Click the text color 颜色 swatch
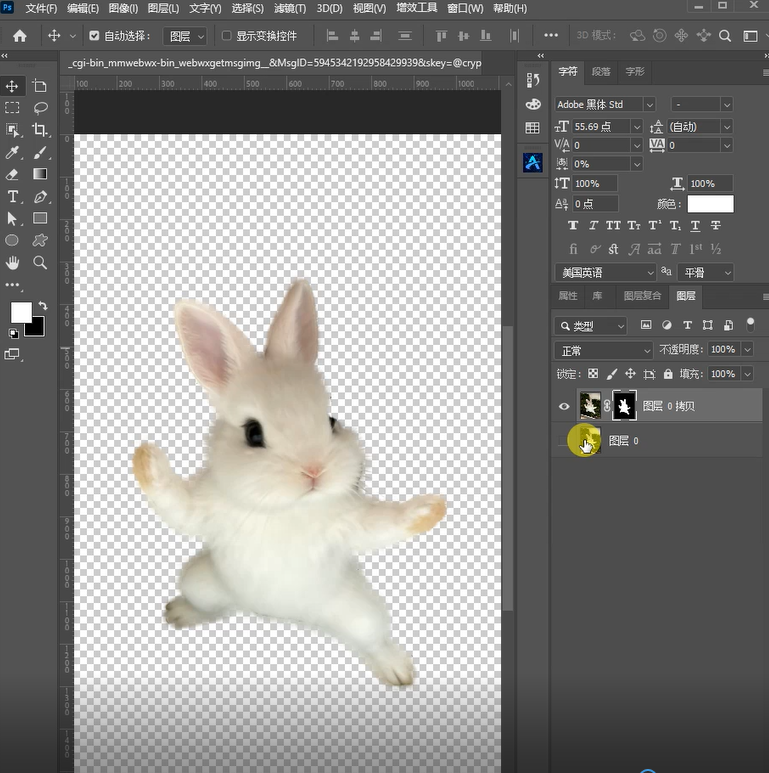Viewport: 769px width, 773px height. [x=710, y=204]
